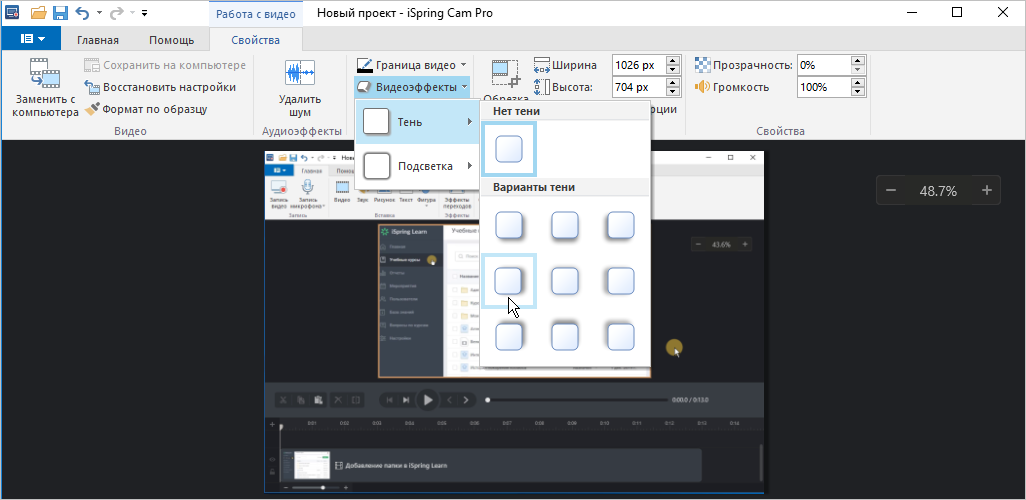Select first shadow variant in top row
The image size is (1026, 500).
pos(509,224)
